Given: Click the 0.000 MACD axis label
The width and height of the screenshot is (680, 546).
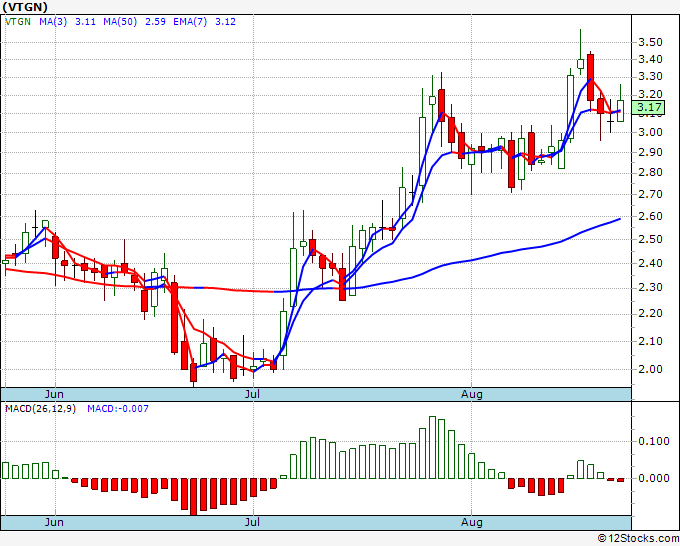Looking at the screenshot, I should [x=654, y=478].
